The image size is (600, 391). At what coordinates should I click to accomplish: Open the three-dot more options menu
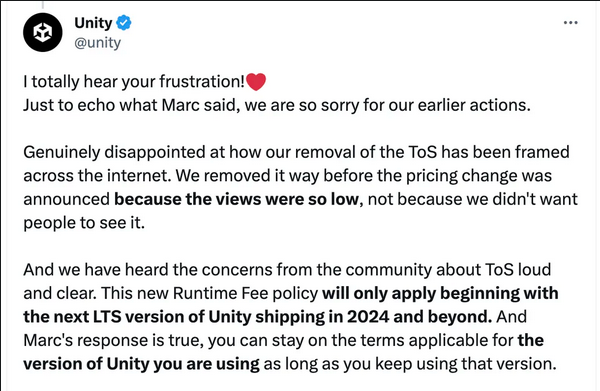click(571, 23)
